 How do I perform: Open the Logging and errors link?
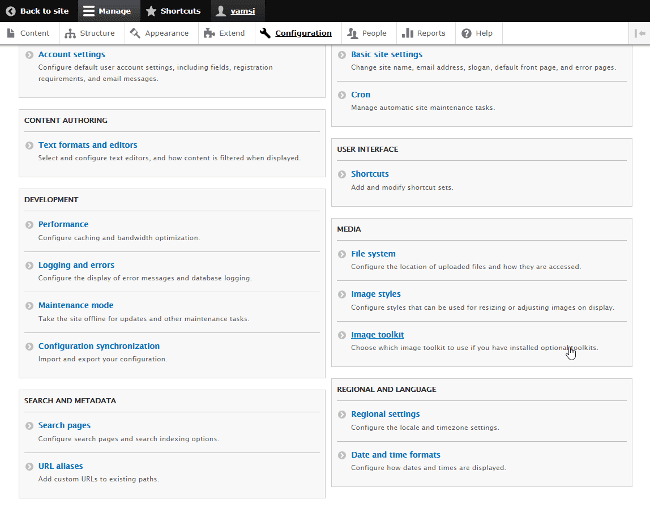coord(76,265)
